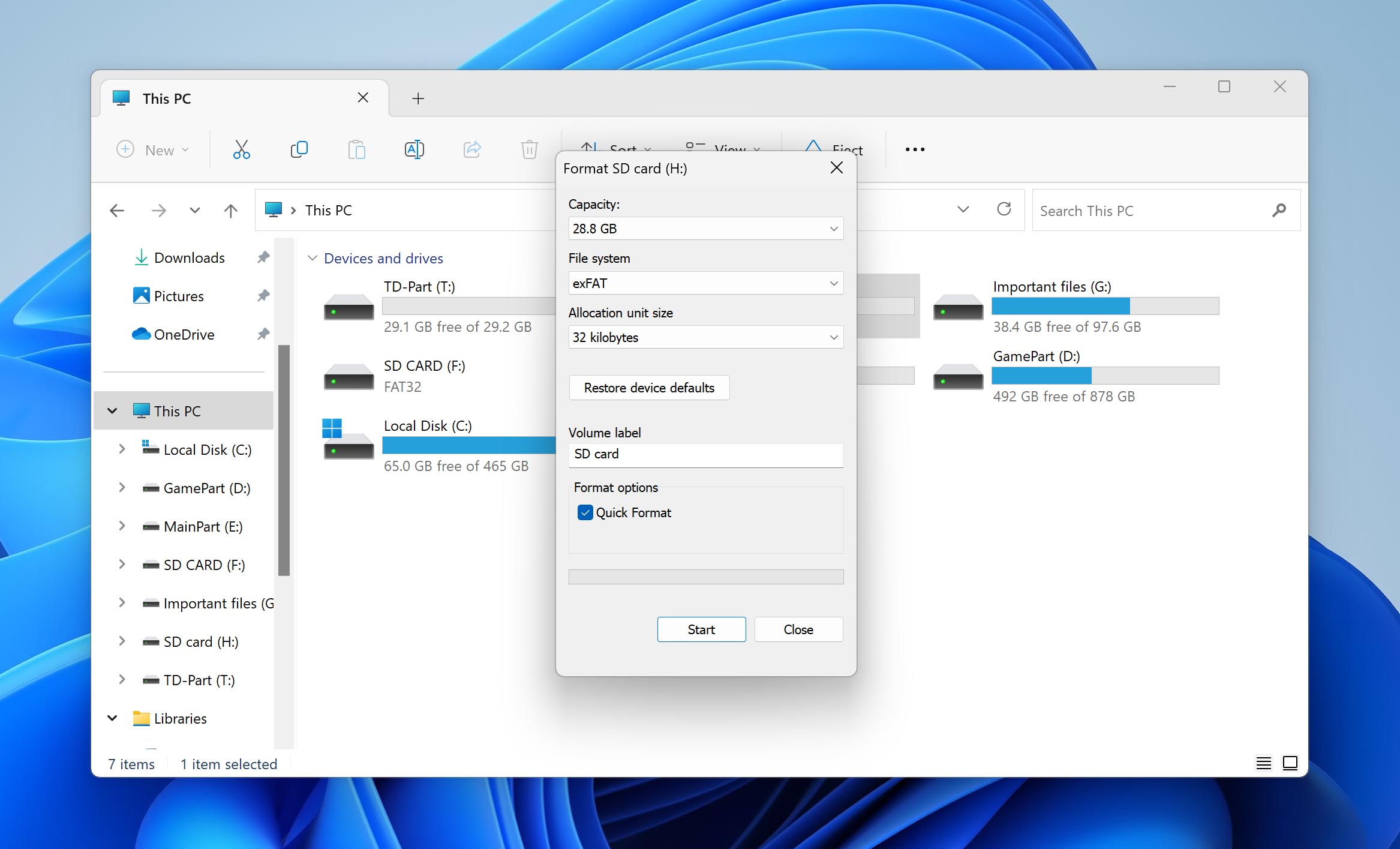Collapse This PC in navigation pane
Screen dimensions: 1400x849
pos(112,411)
